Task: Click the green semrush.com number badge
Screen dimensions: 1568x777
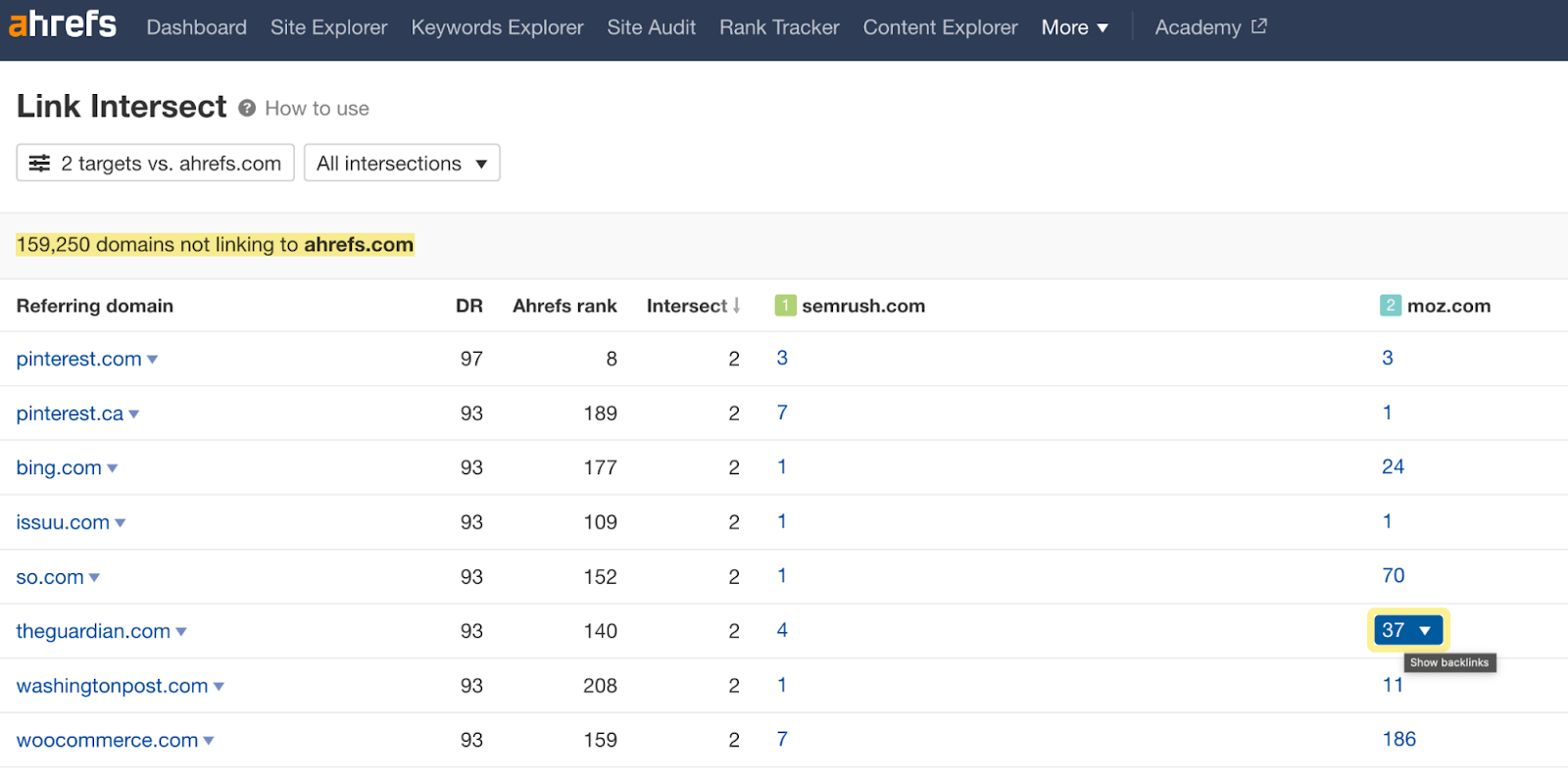Action: (785, 306)
